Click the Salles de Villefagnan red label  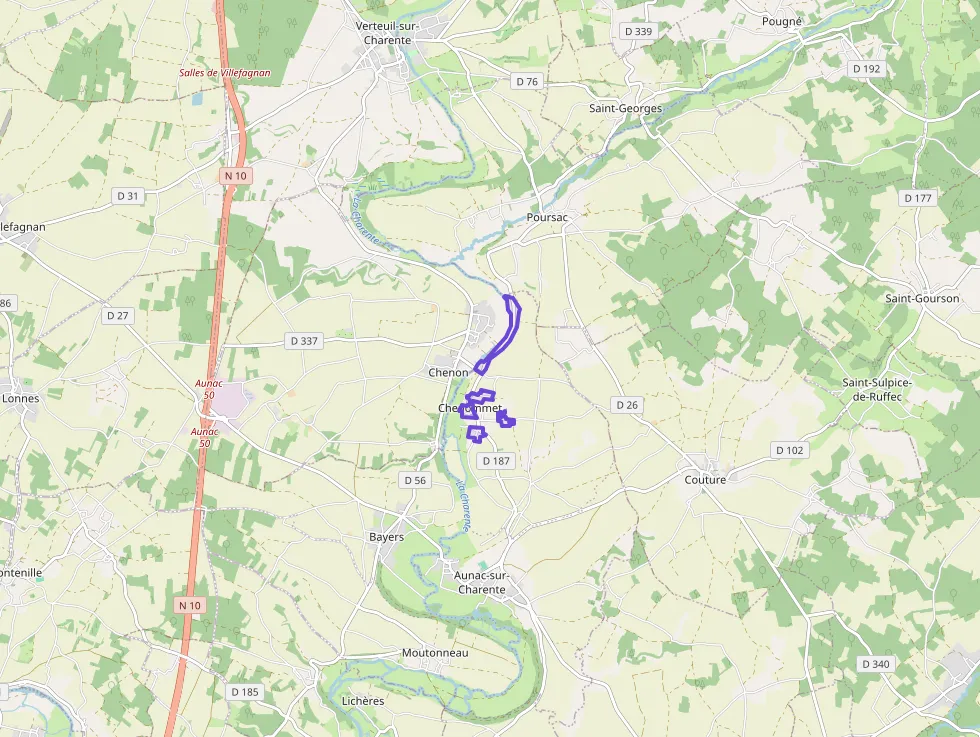225,73
